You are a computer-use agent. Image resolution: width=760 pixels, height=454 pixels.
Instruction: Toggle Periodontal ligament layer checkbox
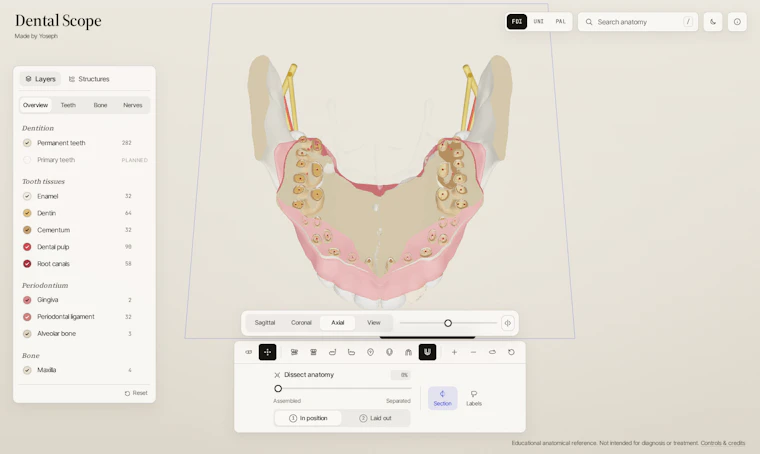(27, 317)
